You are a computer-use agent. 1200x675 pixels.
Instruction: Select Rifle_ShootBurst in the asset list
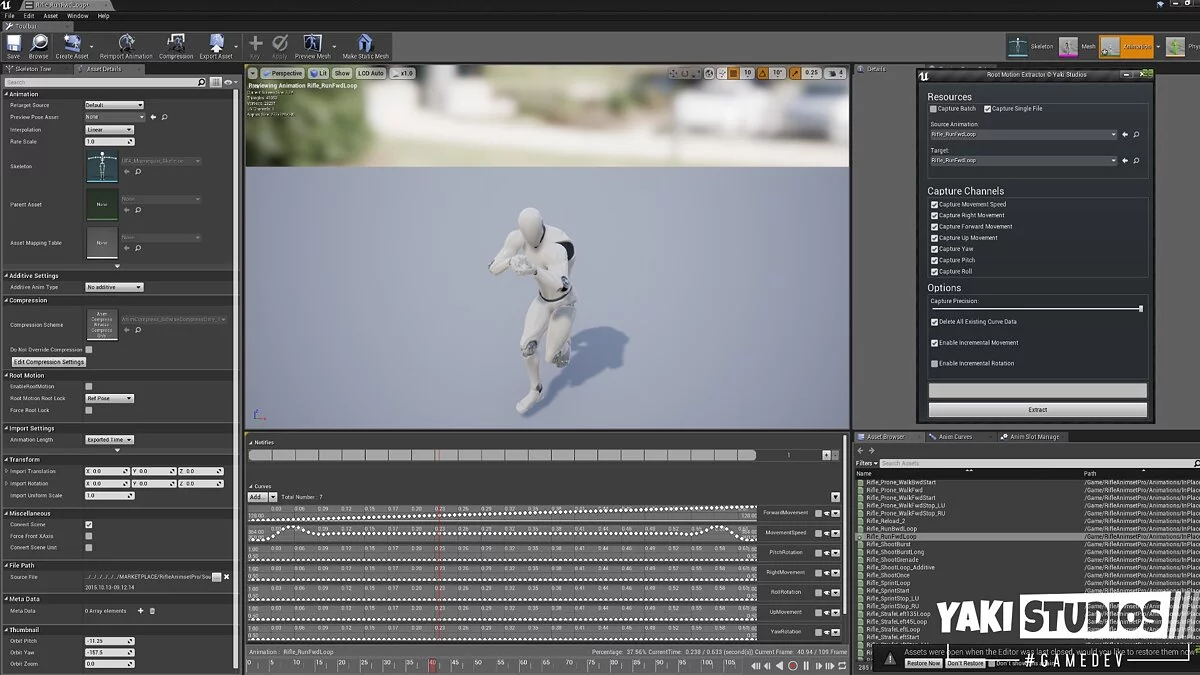[888, 544]
